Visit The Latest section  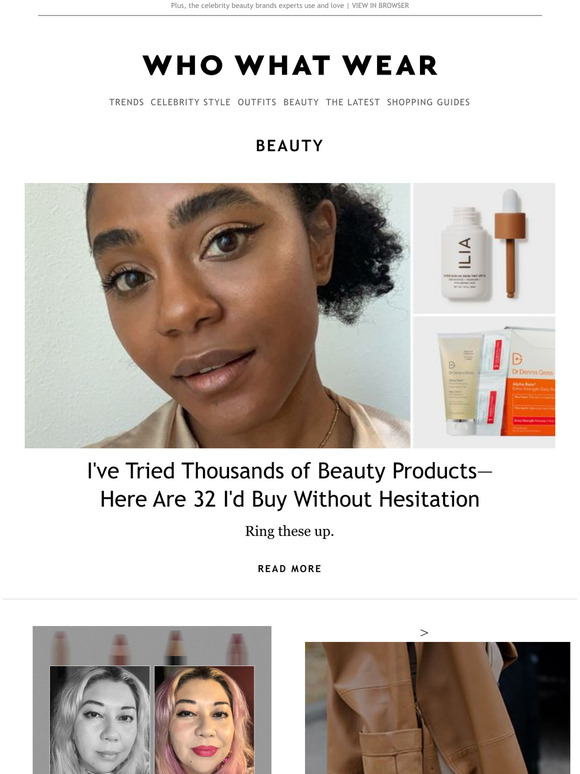353,102
